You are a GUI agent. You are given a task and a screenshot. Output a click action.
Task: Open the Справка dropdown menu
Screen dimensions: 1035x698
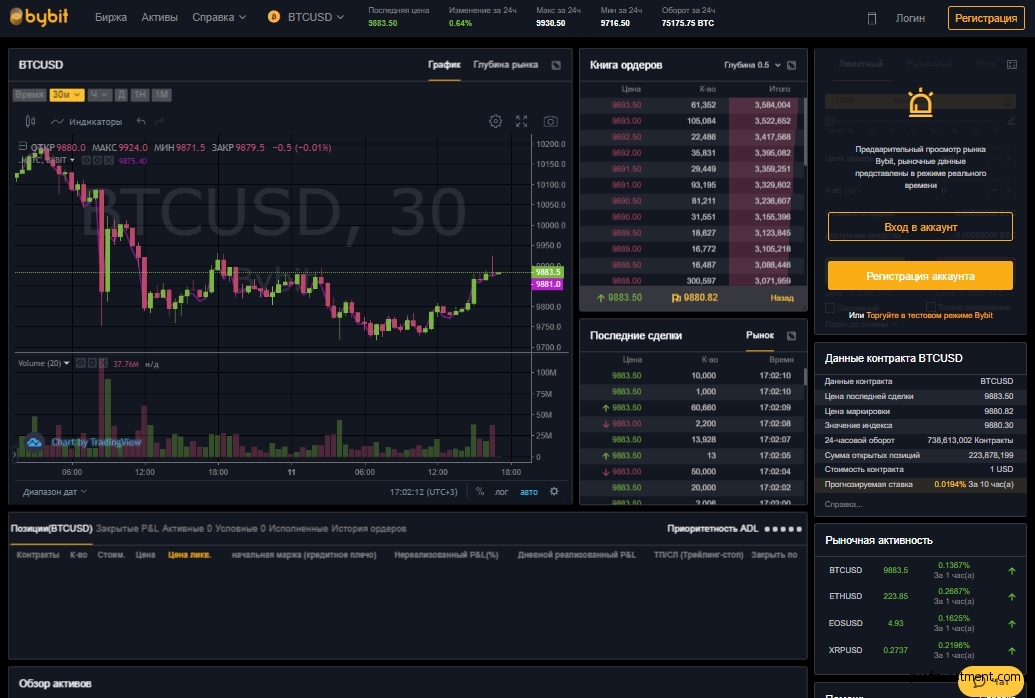pos(219,17)
